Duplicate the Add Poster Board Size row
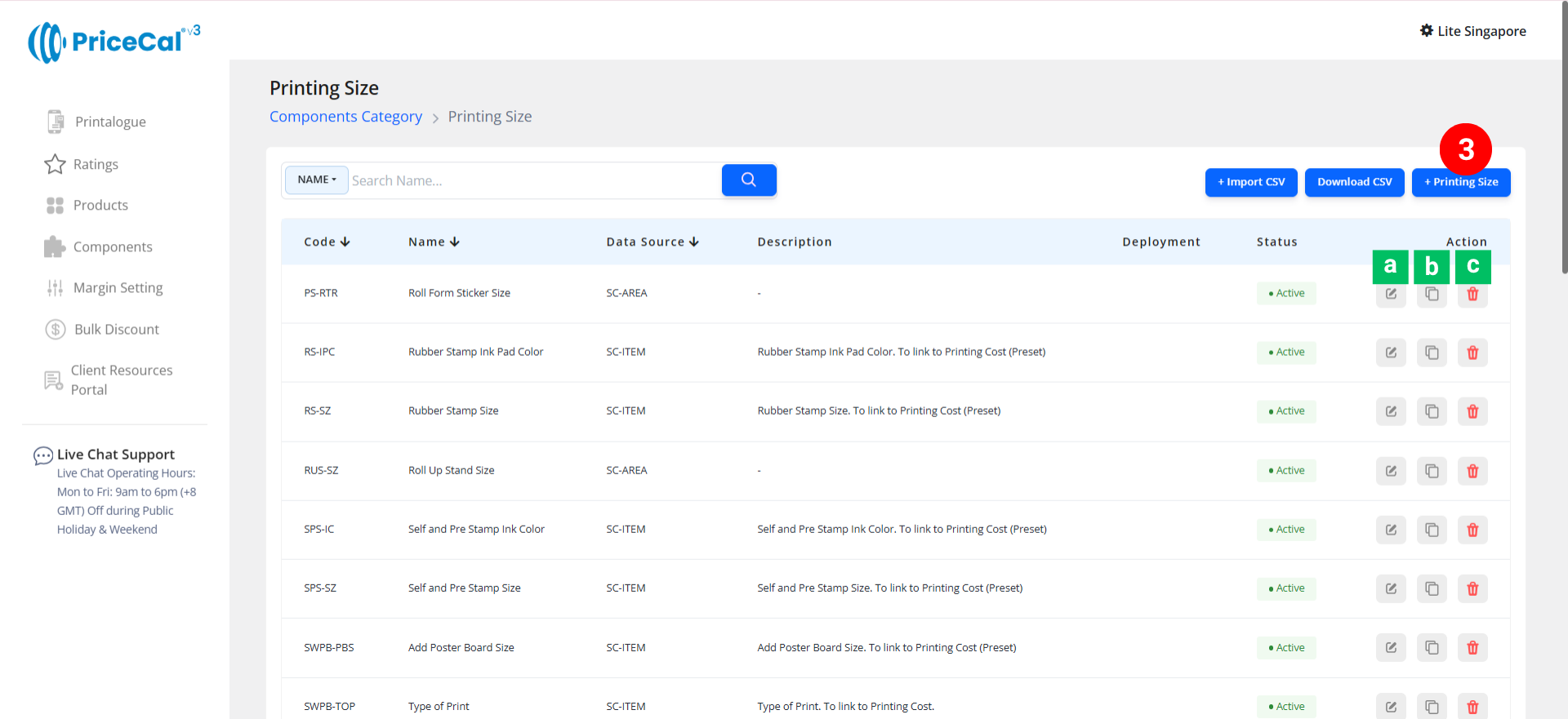Screen dimensions: 1568x719 click(1431, 648)
